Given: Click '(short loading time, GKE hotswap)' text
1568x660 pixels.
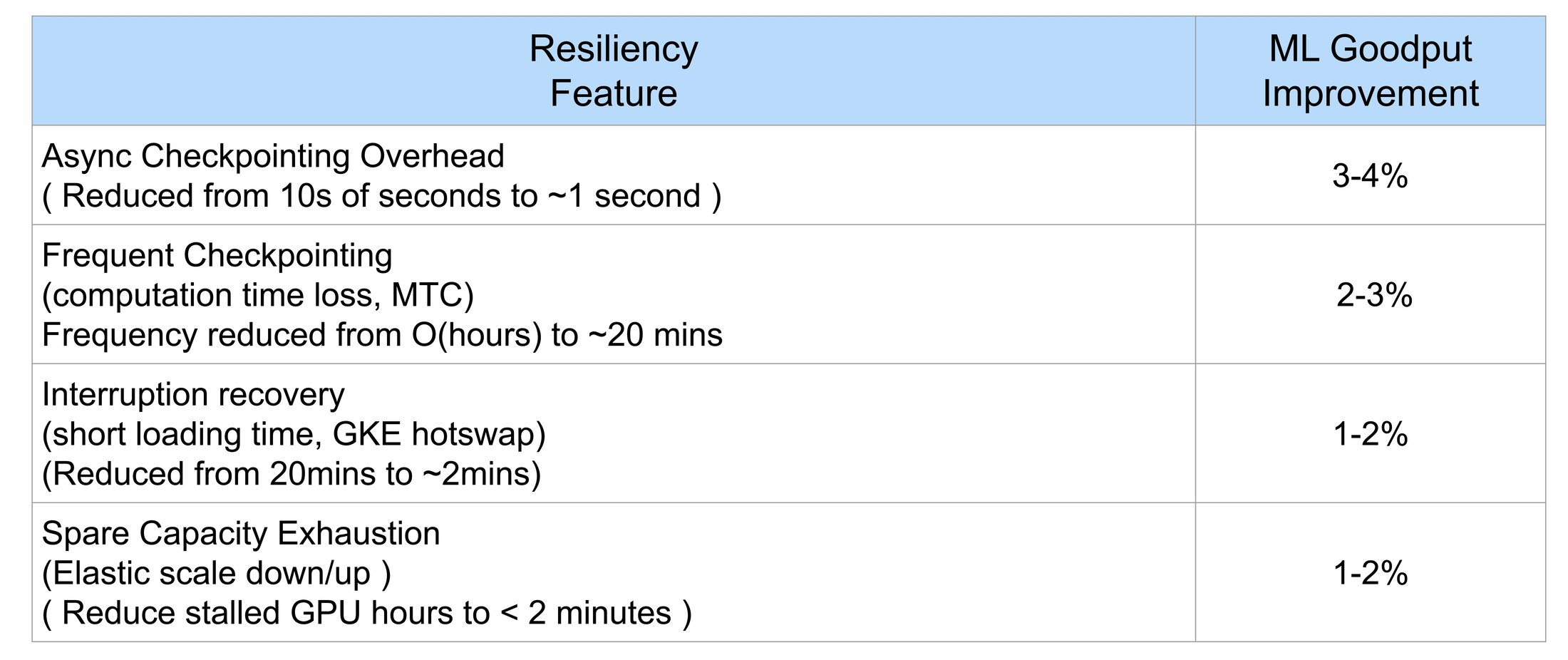Looking at the screenshot, I should [x=294, y=435].
